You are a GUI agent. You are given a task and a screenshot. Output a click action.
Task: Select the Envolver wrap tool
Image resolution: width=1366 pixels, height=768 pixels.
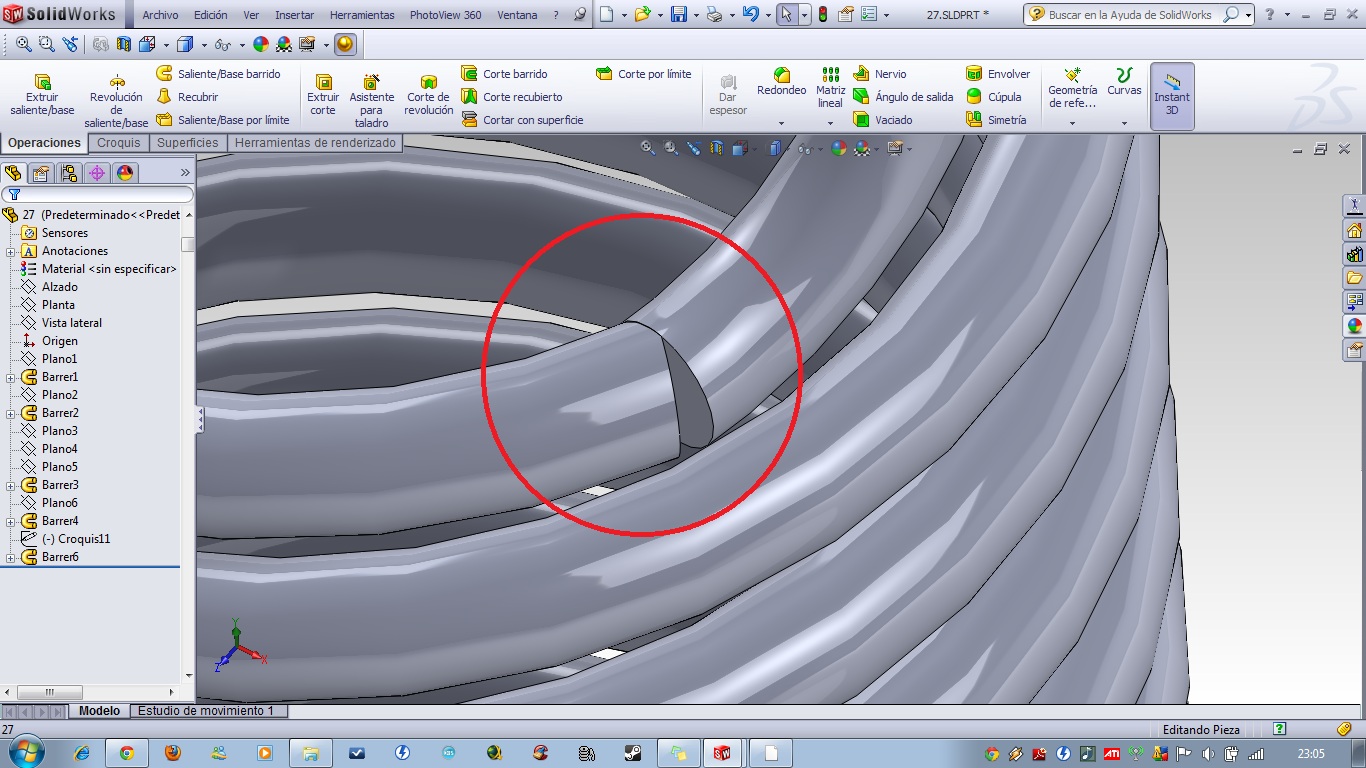click(998, 74)
